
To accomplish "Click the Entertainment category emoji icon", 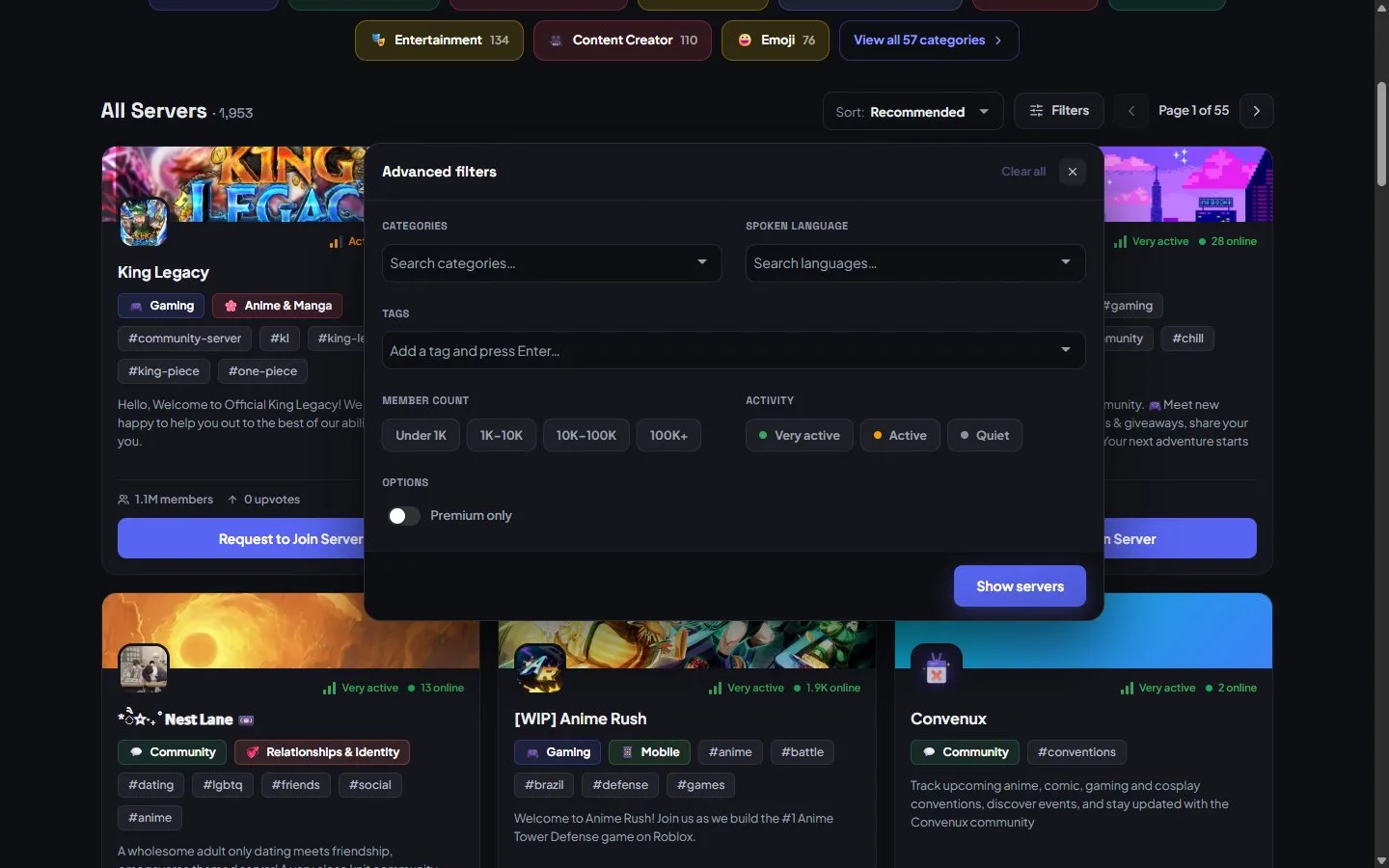I will pyautogui.click(x=378, y=41).
